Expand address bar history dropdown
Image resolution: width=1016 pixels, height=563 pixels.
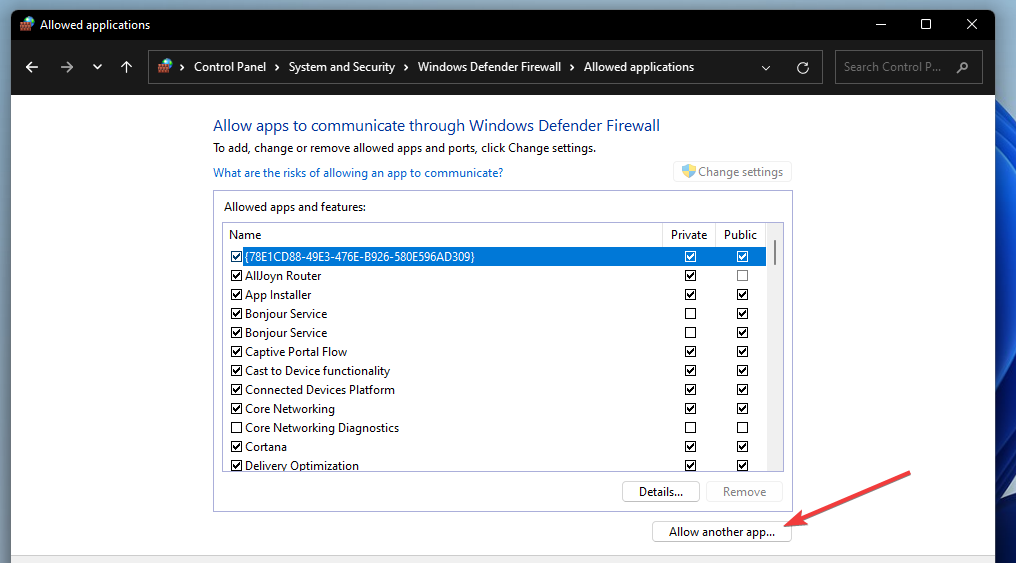(x=766, y=67)
